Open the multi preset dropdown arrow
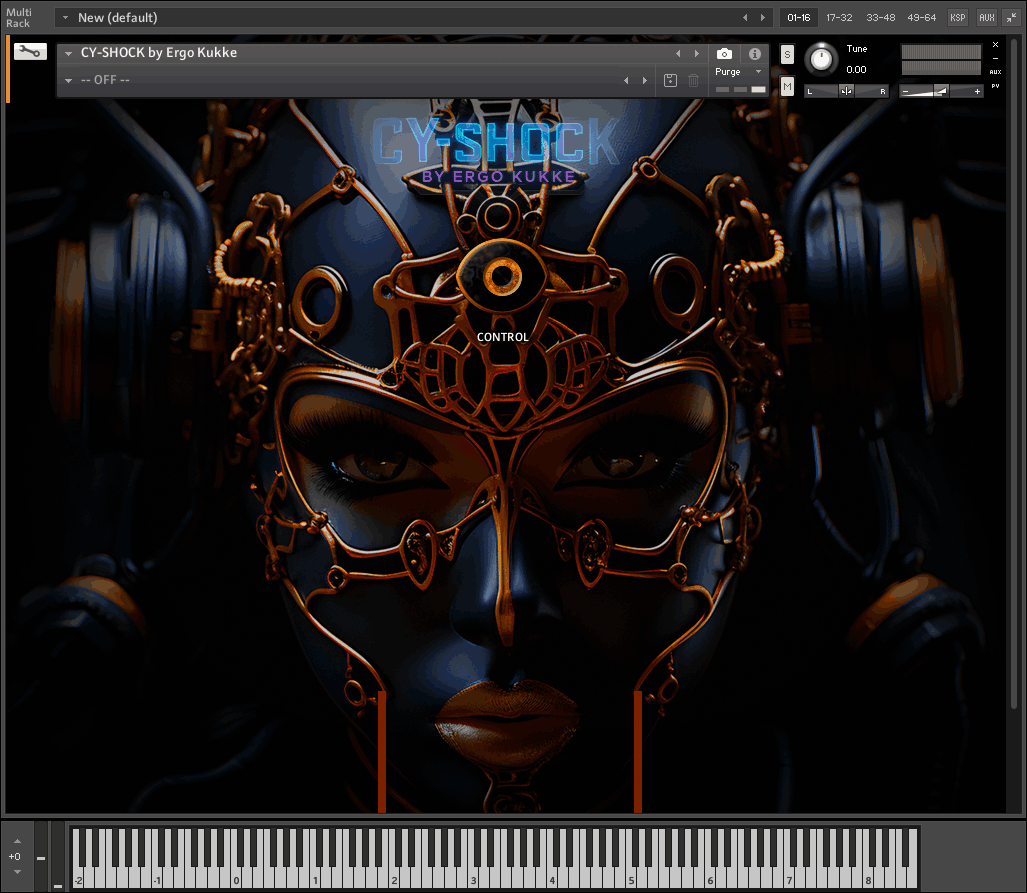The width and height of the screenshot is (1027, 893). 65,18
